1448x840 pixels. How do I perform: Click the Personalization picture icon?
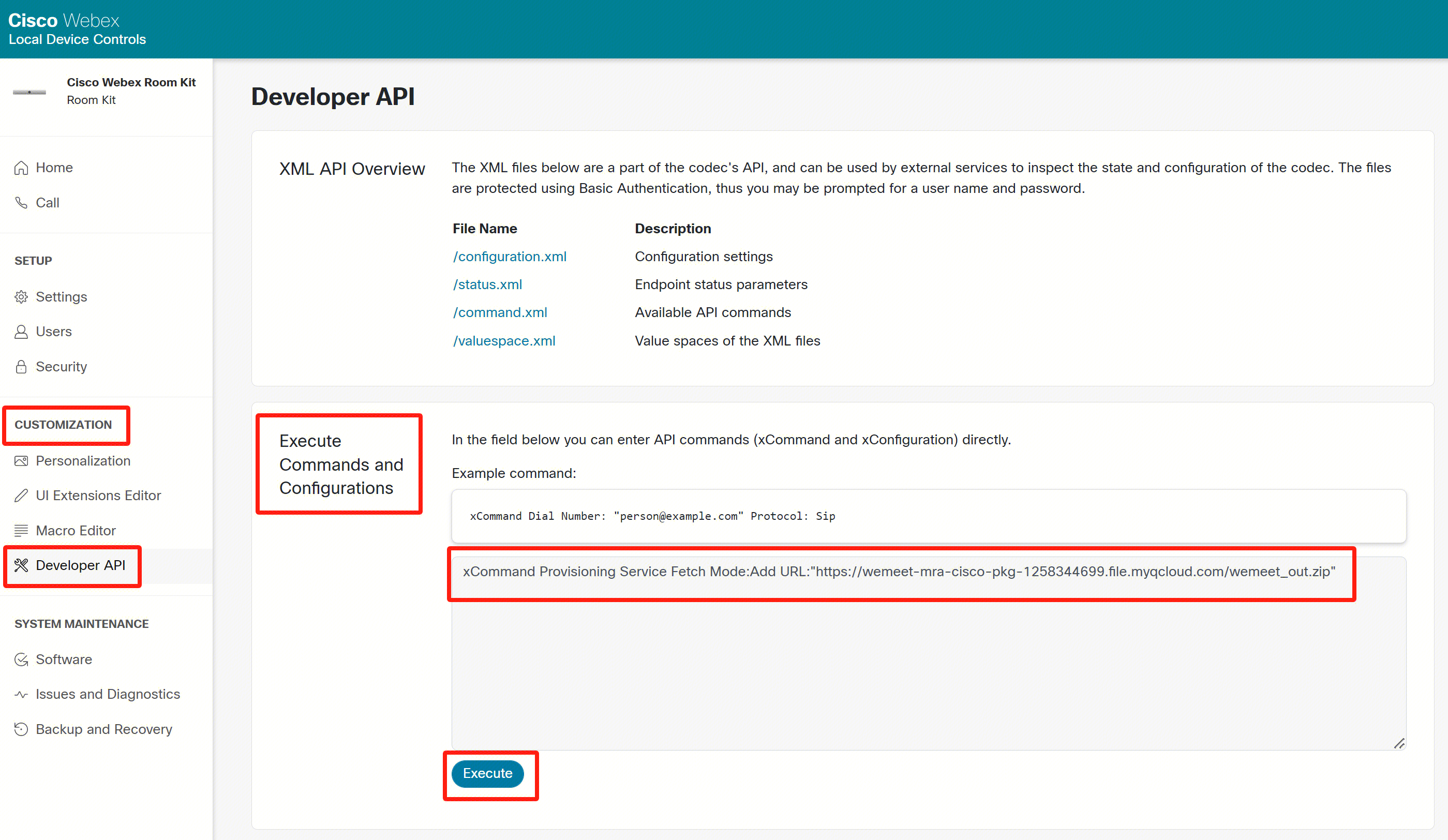pyautogui.click(x=21, y=461)
